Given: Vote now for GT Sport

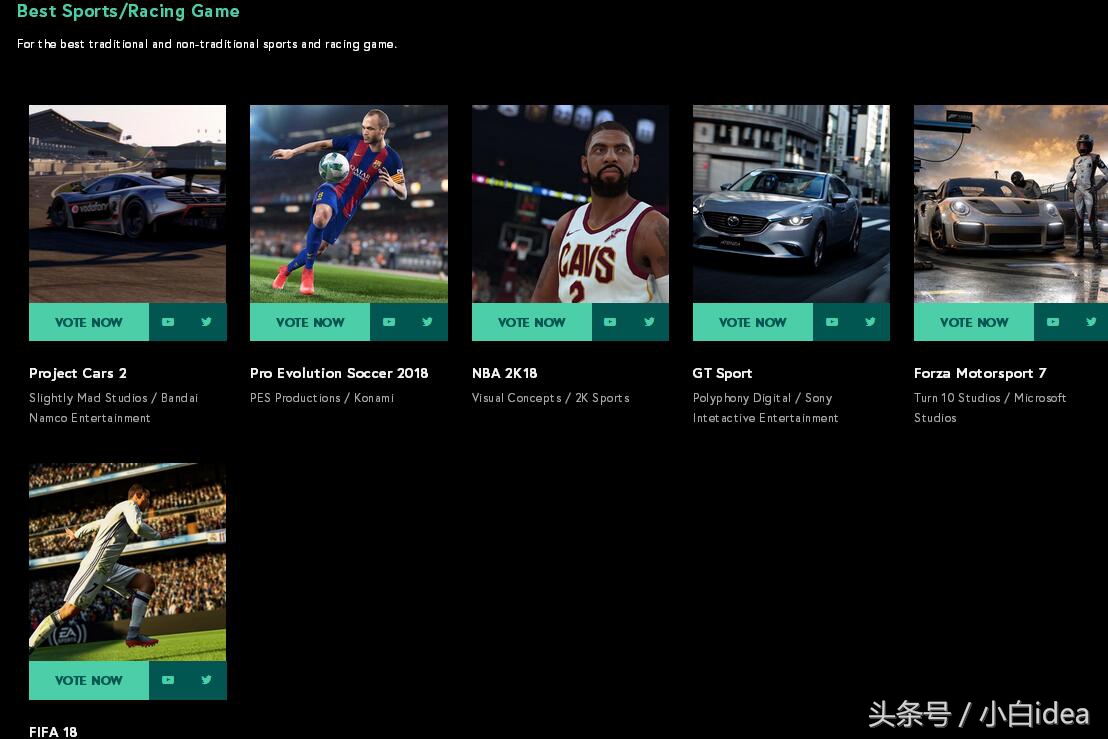Looking at the screenshot, I should pos(753,322).
